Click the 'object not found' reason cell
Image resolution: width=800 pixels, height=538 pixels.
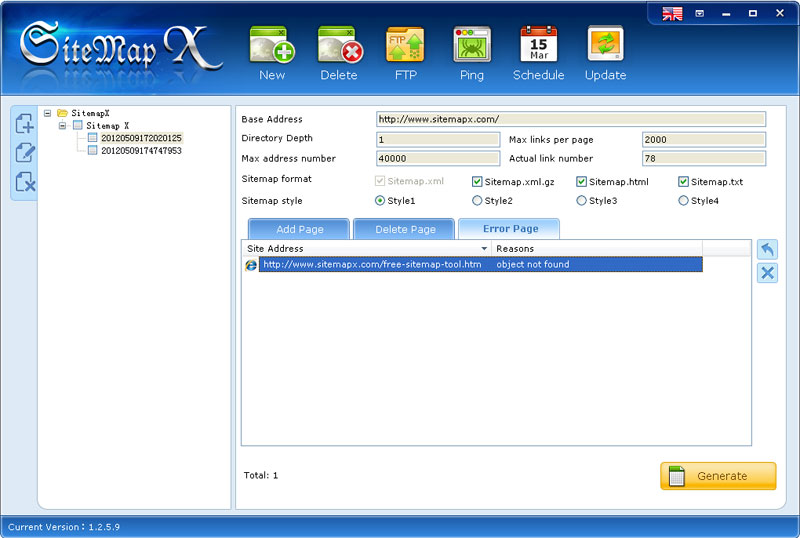[x=533, y=264]
